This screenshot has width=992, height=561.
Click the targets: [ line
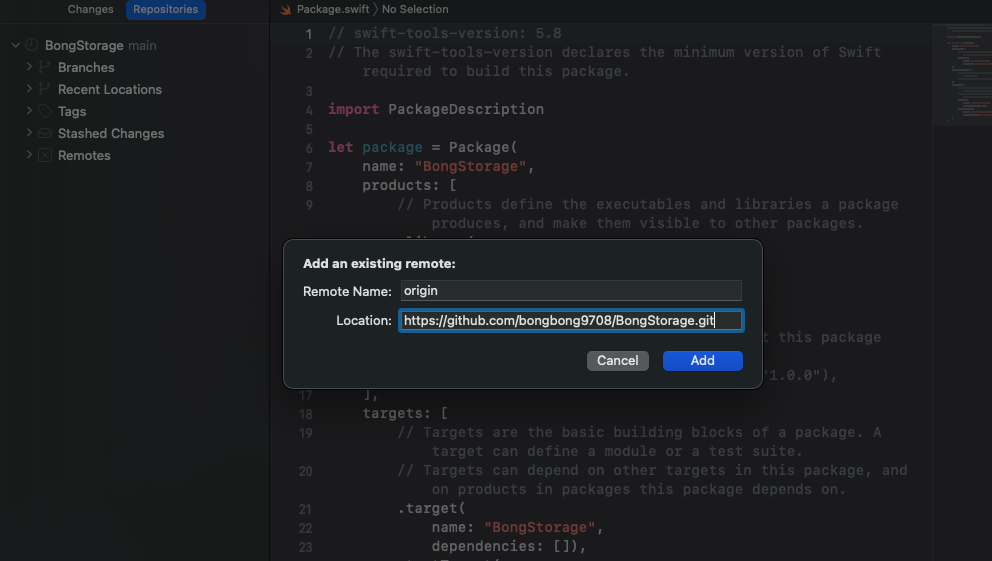pos(405,413)
